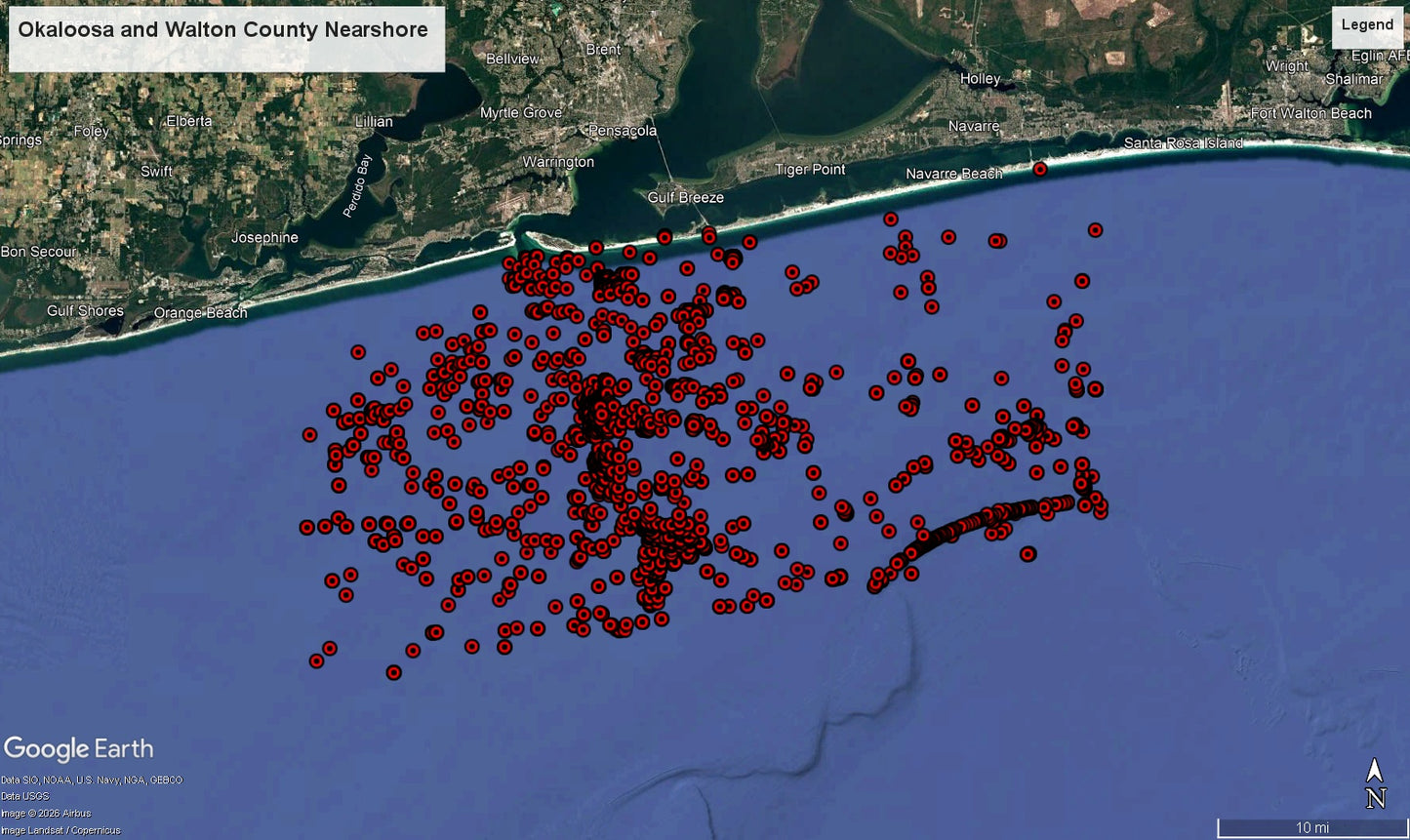Click the Bon Secour label

pyautogui.click(x=38, y=252)
